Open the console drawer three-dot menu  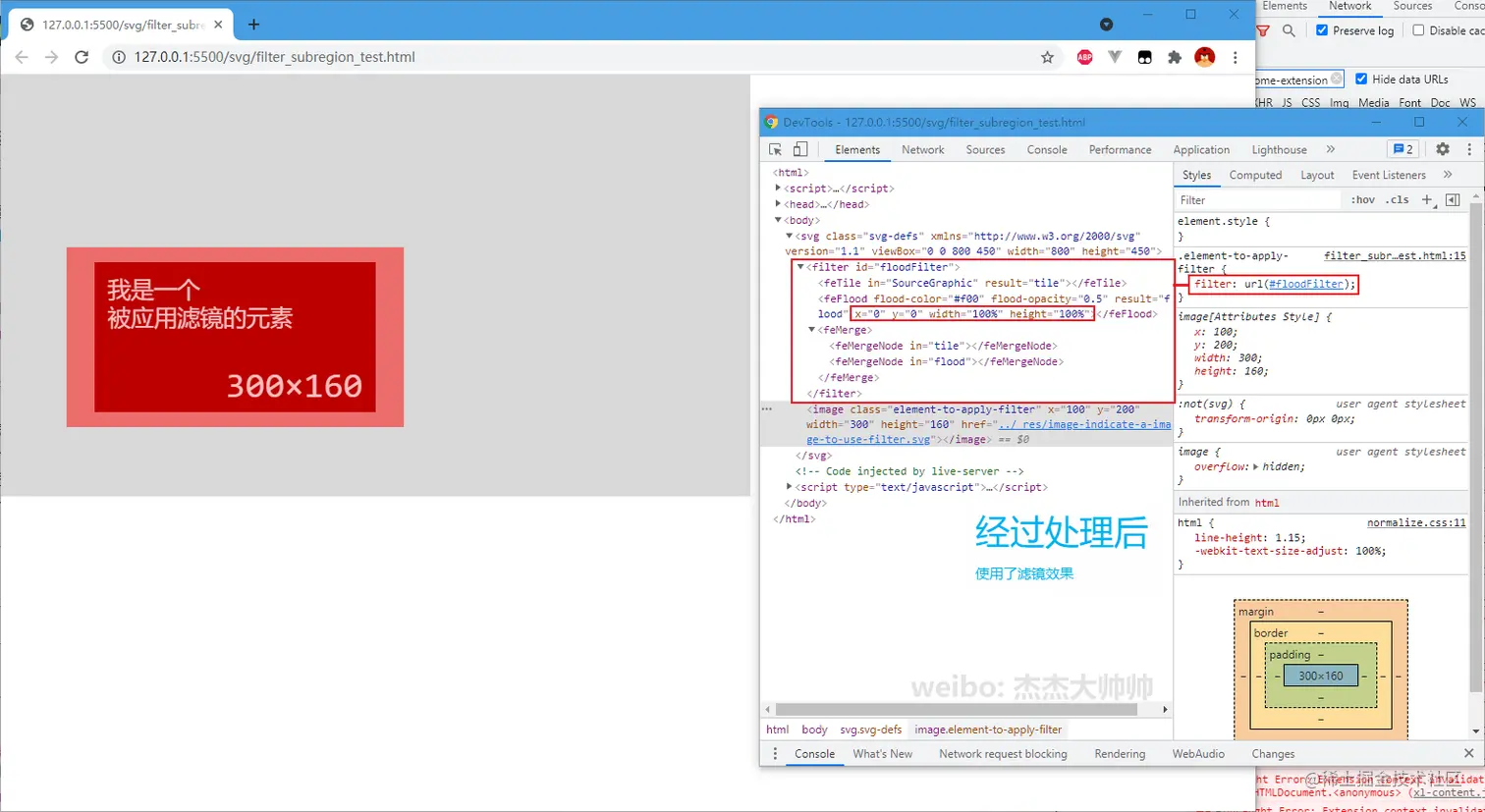tap(775, 753)
